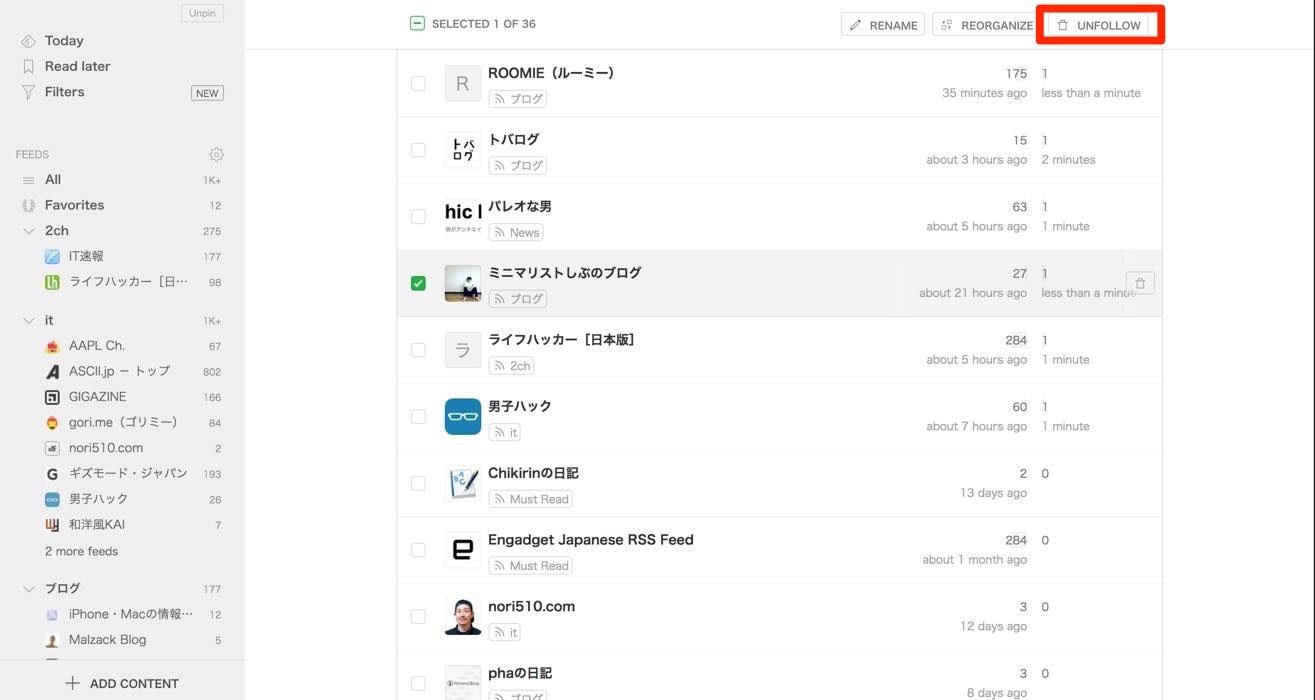
Task: Click it tag under 男子ハック row
Action: pos(505,433)
